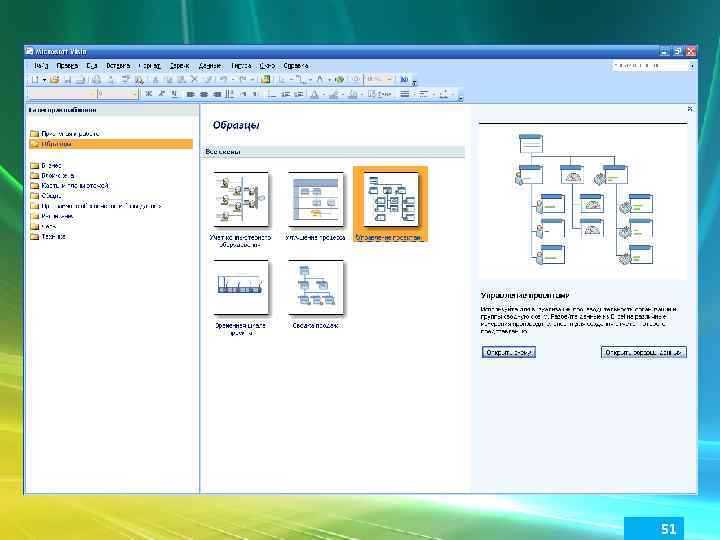Viewport: 720px width, 540px height.
Task: Click the line color pencil icon
Action: coord(334,94)
